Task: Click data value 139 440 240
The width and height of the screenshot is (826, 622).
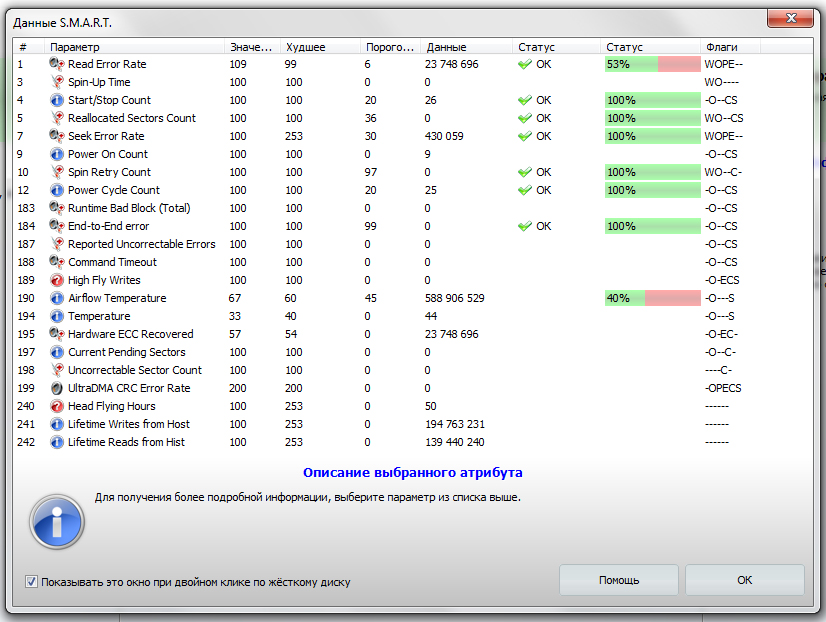Action: pyautogui.click(x=455, y=442)
